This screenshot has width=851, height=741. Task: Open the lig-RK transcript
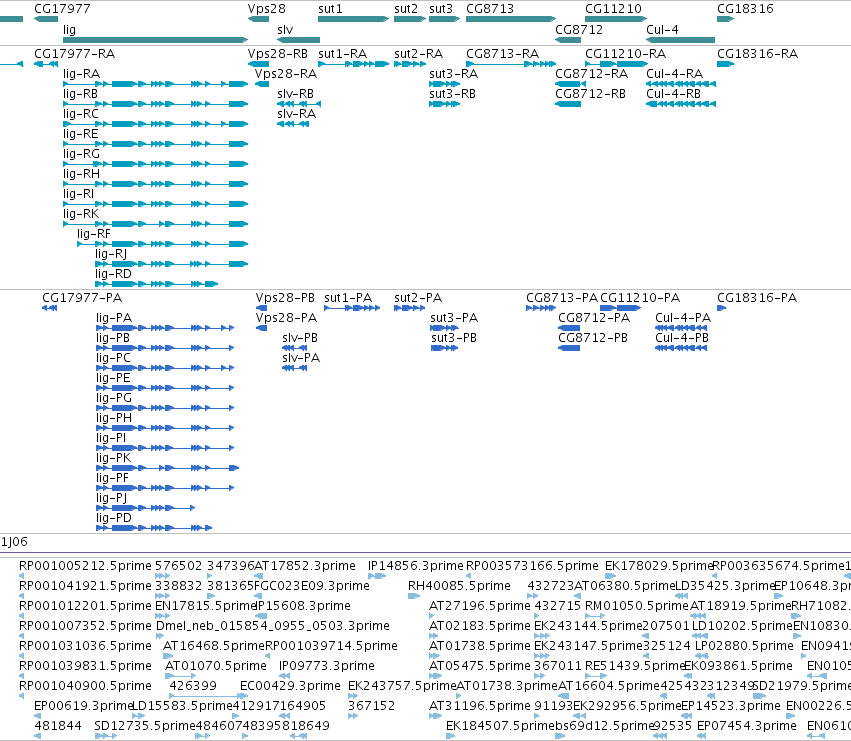coord(156,224)
